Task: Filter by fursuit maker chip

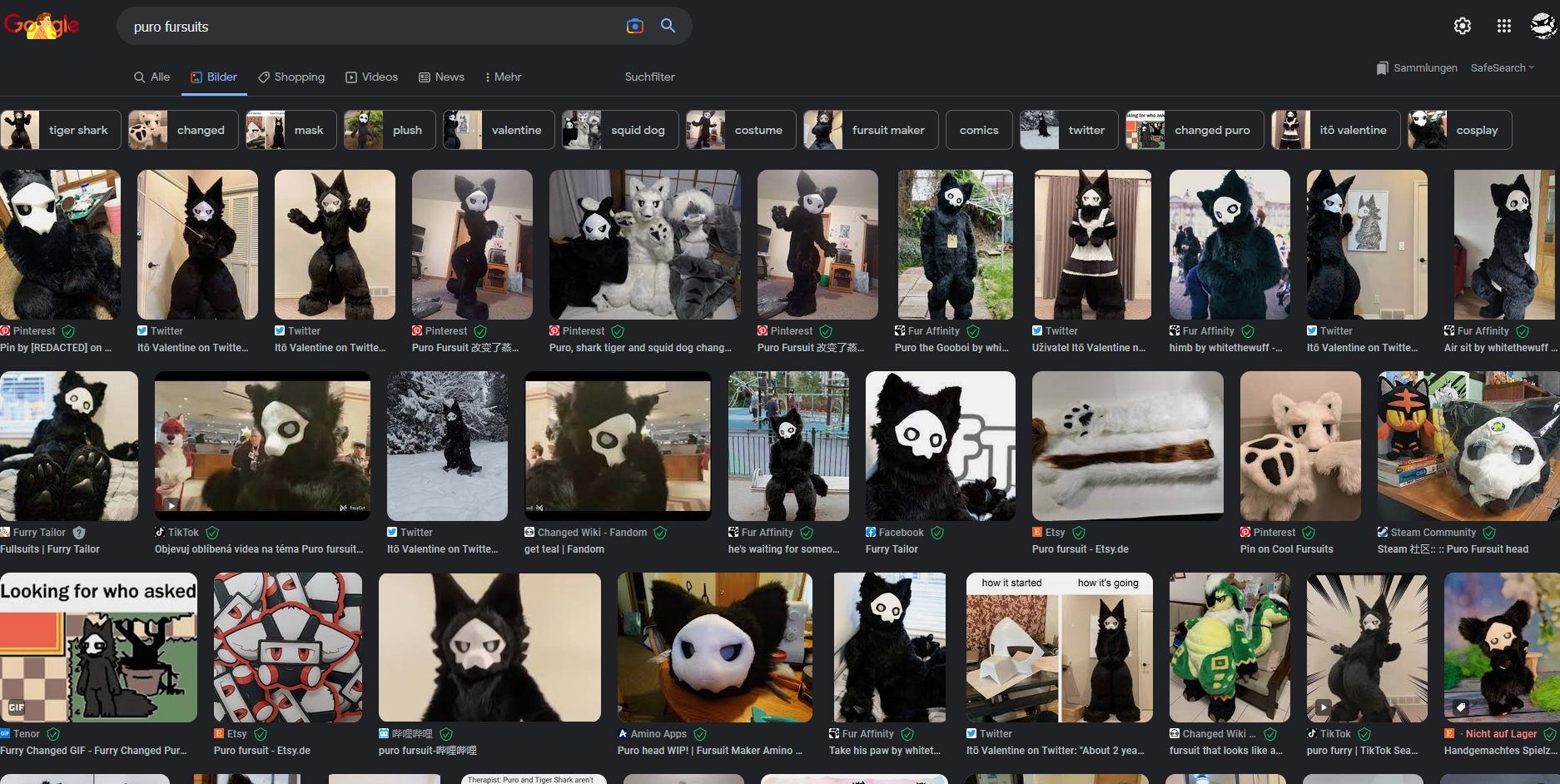Action: 871,130
